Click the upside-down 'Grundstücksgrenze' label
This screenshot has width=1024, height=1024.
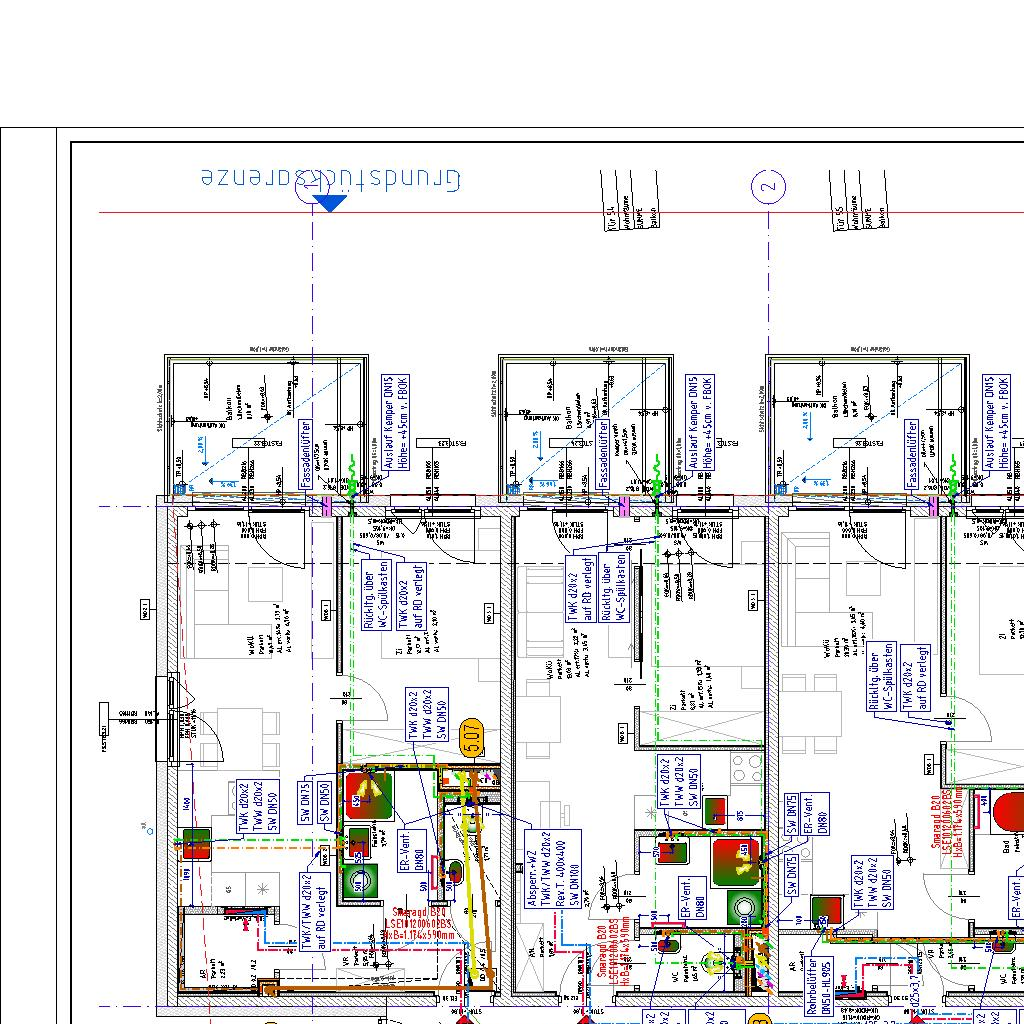[x=330, y=179]
